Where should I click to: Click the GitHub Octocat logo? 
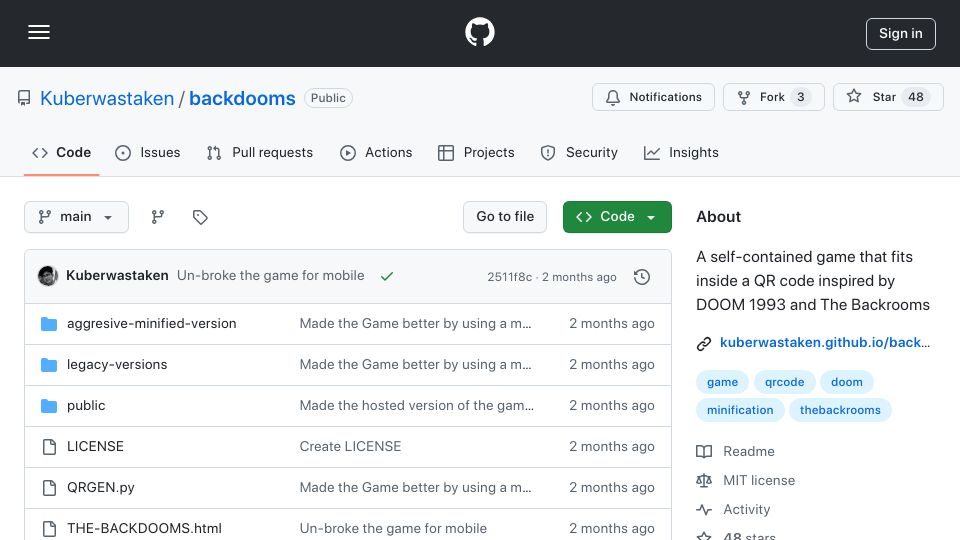click(x=479, y=32)
